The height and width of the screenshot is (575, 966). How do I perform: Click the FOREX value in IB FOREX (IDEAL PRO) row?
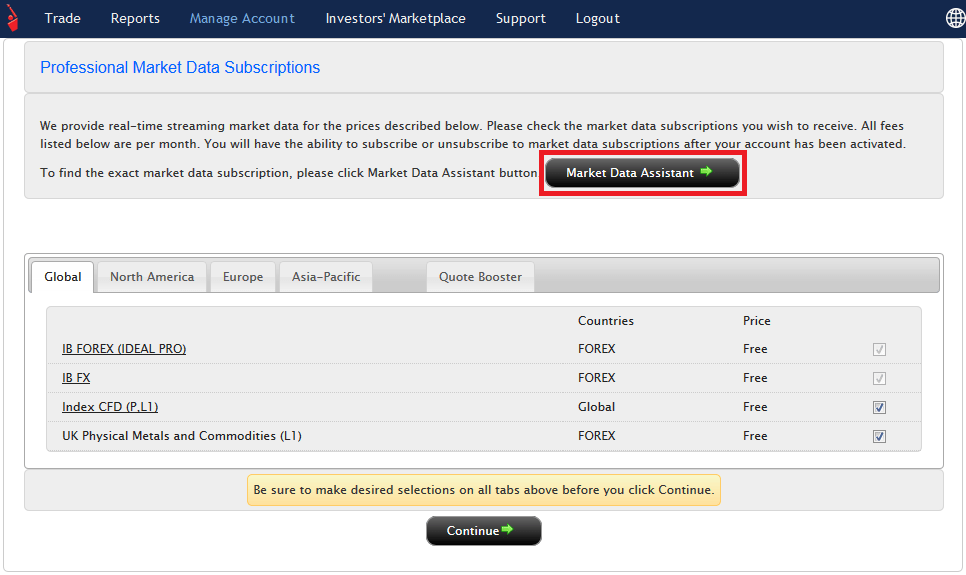tap(596, 349)
